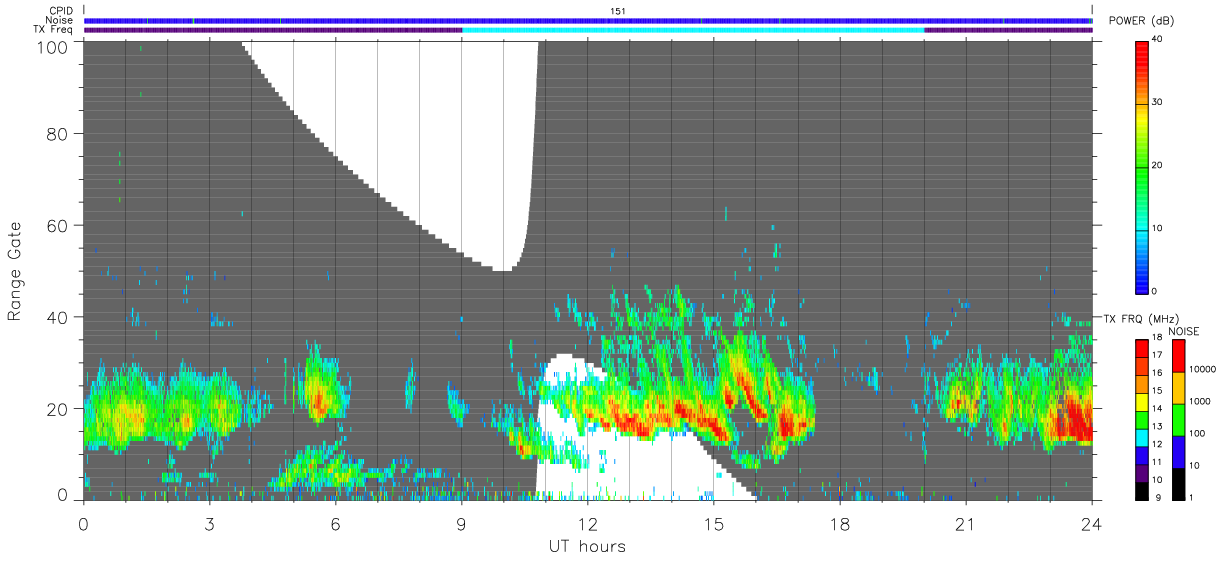Screen dimensions: 1228x567
Task: Click the 24 tick on UT hours axis
Action: [x=1091, y=523]
